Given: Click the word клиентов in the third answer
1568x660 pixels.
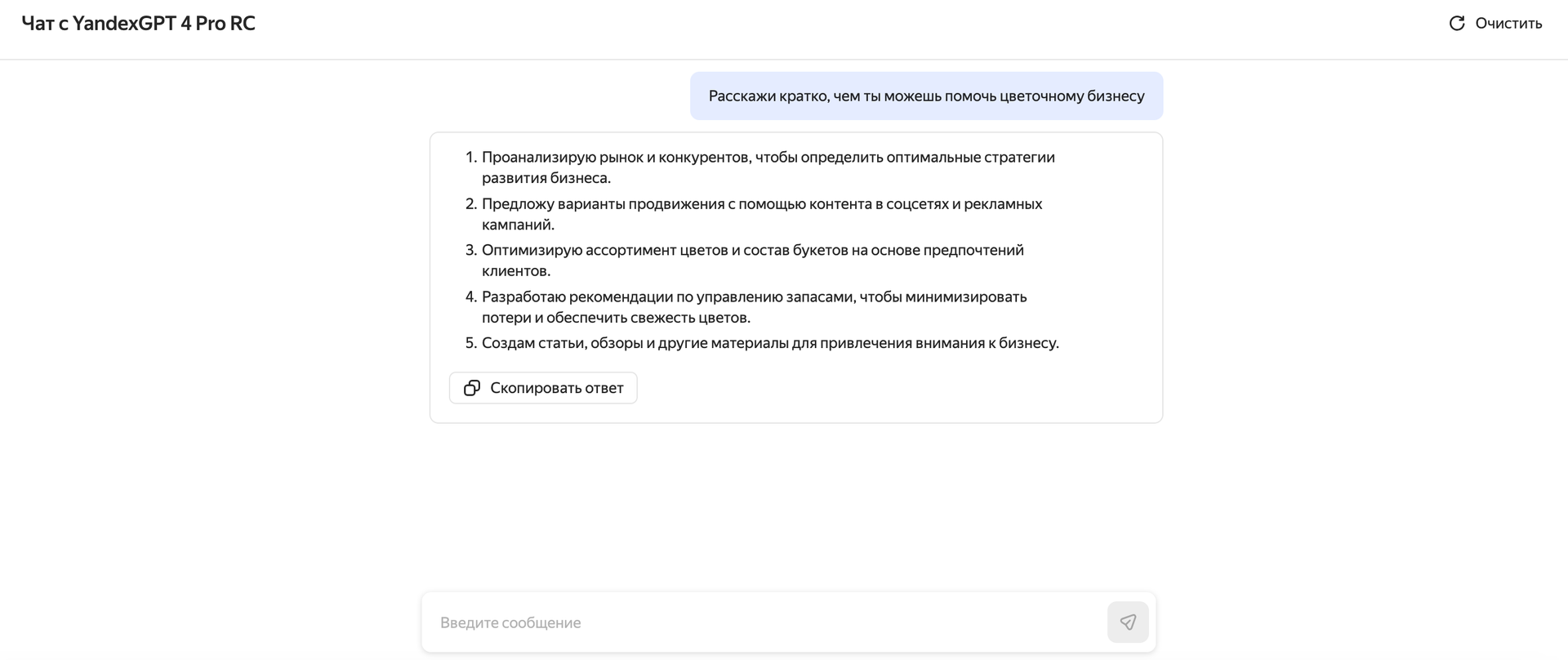Looking at the screenshot, I should [x=516, y=270].
